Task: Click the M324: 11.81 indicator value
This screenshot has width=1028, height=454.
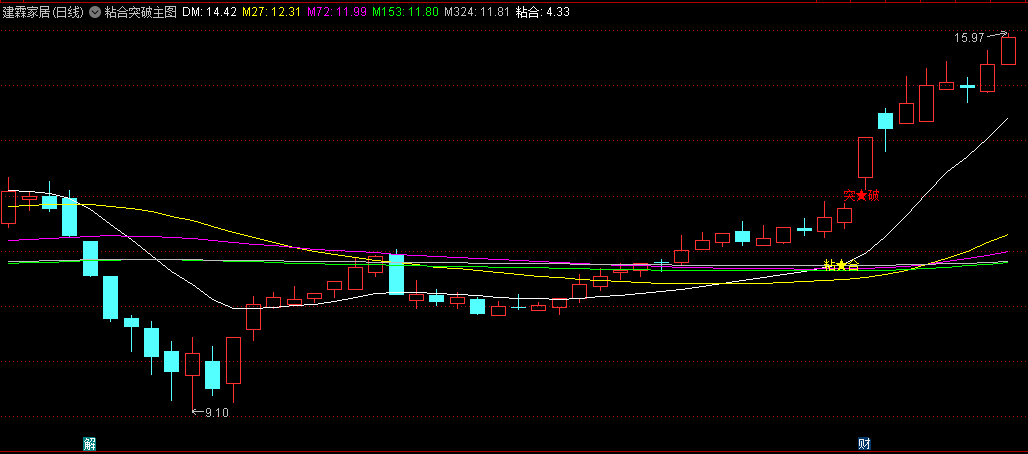Action: point(477,12)
